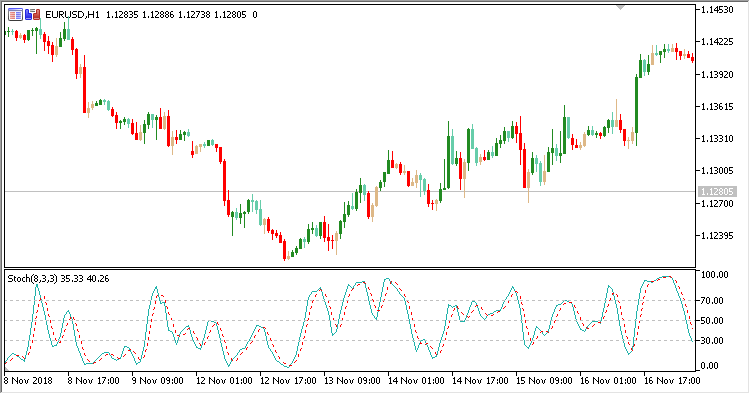Open the Depth of Market table icon
750x394 pixels.
[x=15, y=15]
